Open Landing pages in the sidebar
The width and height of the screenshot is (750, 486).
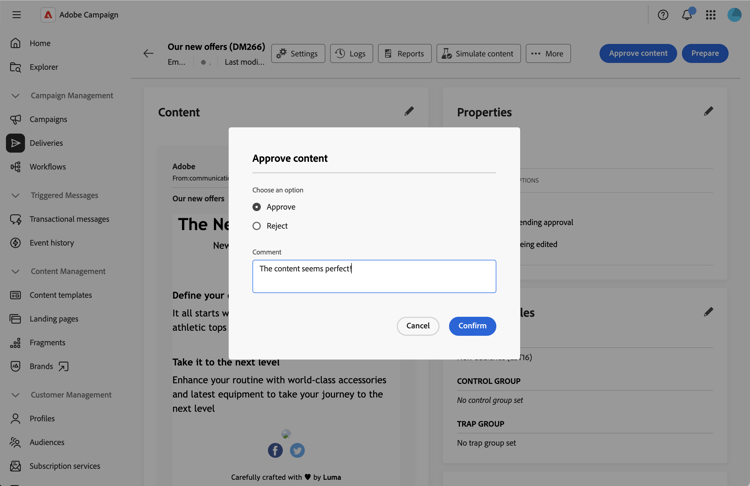point(54,319)
